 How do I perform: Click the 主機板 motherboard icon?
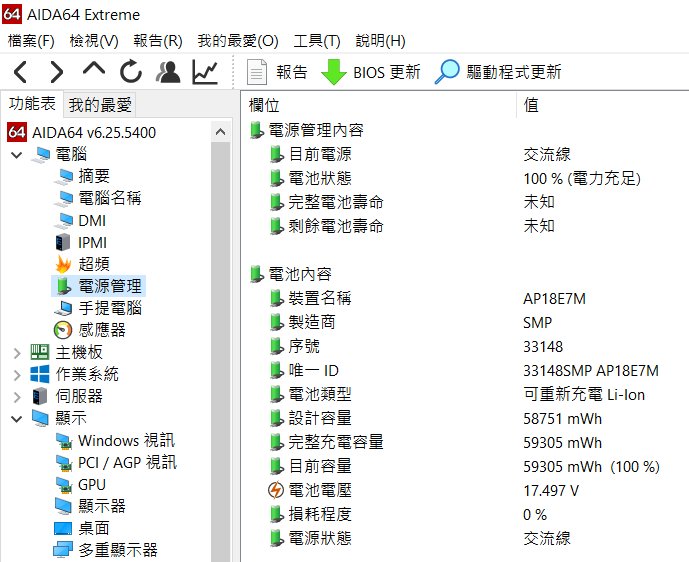coord(40,352)
